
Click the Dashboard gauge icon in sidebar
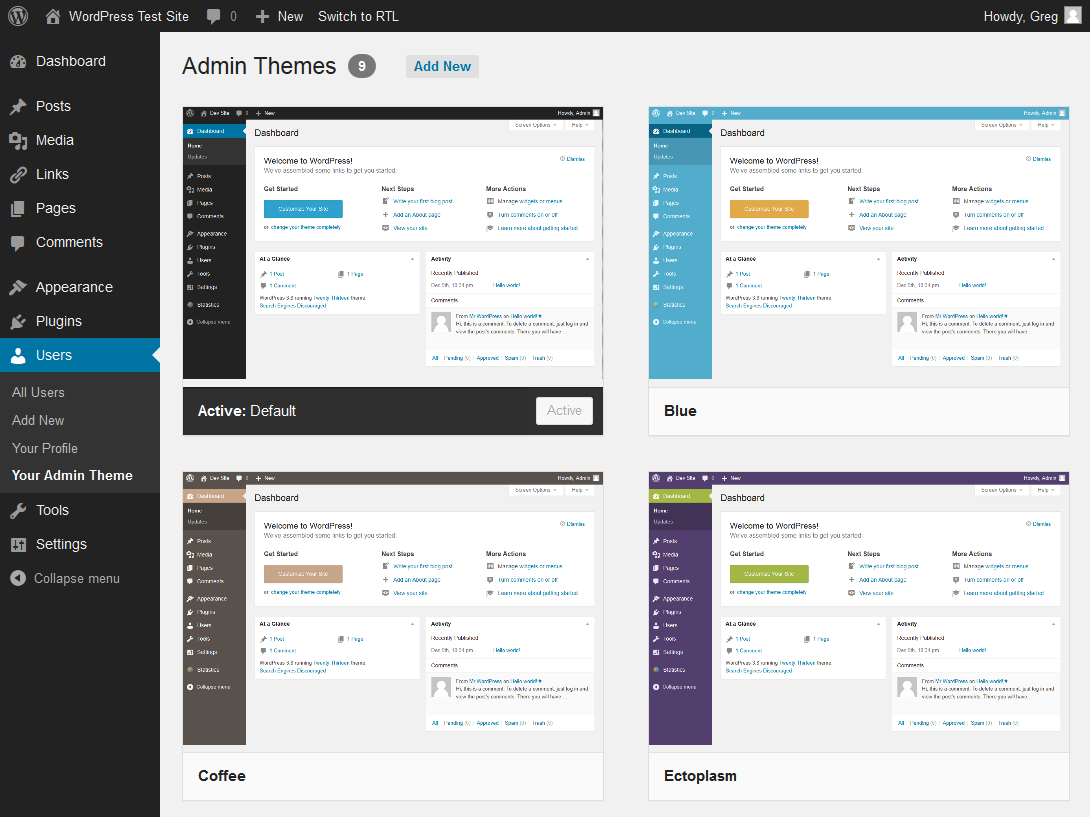click(18, 61)
